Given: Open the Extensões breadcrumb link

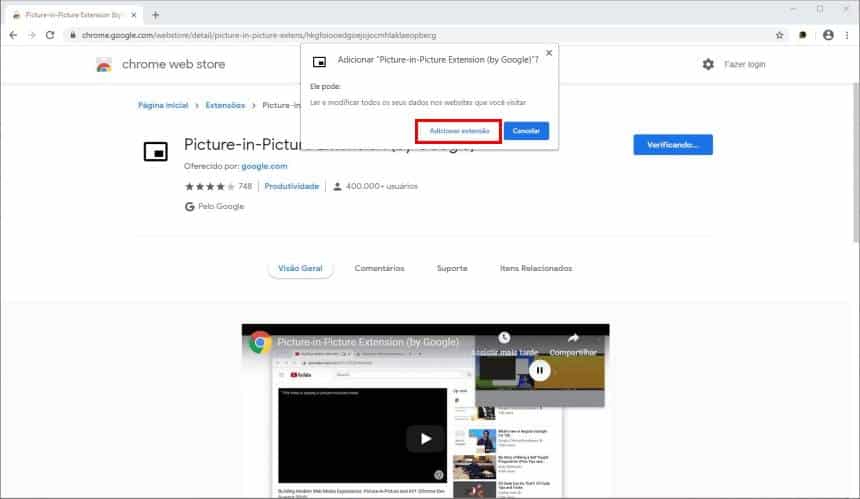Looking at the screenshot, I should (x=225, y=105).
